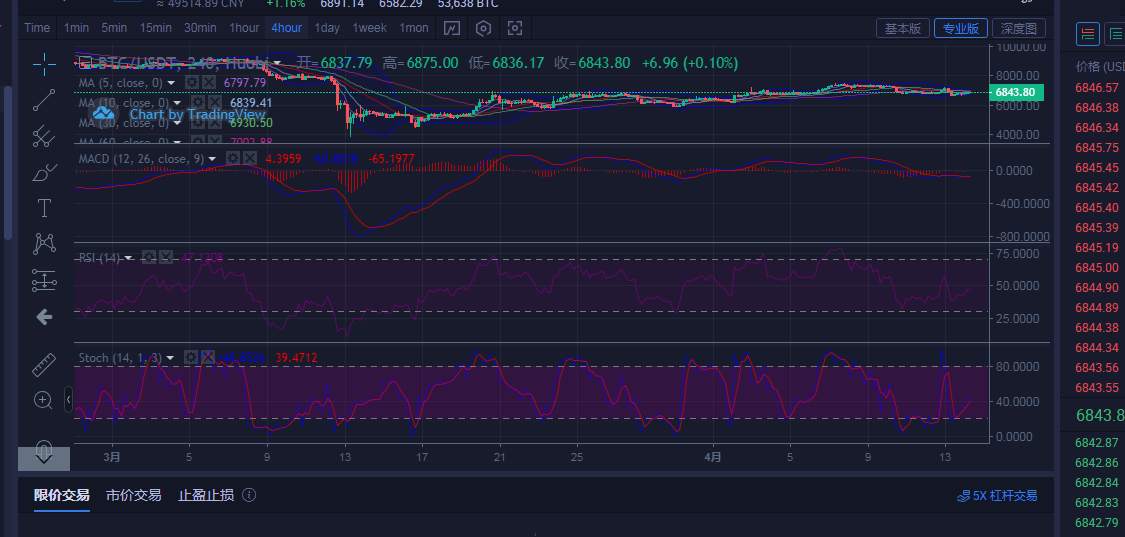Remove the Stoch indicator

[207, 357]
